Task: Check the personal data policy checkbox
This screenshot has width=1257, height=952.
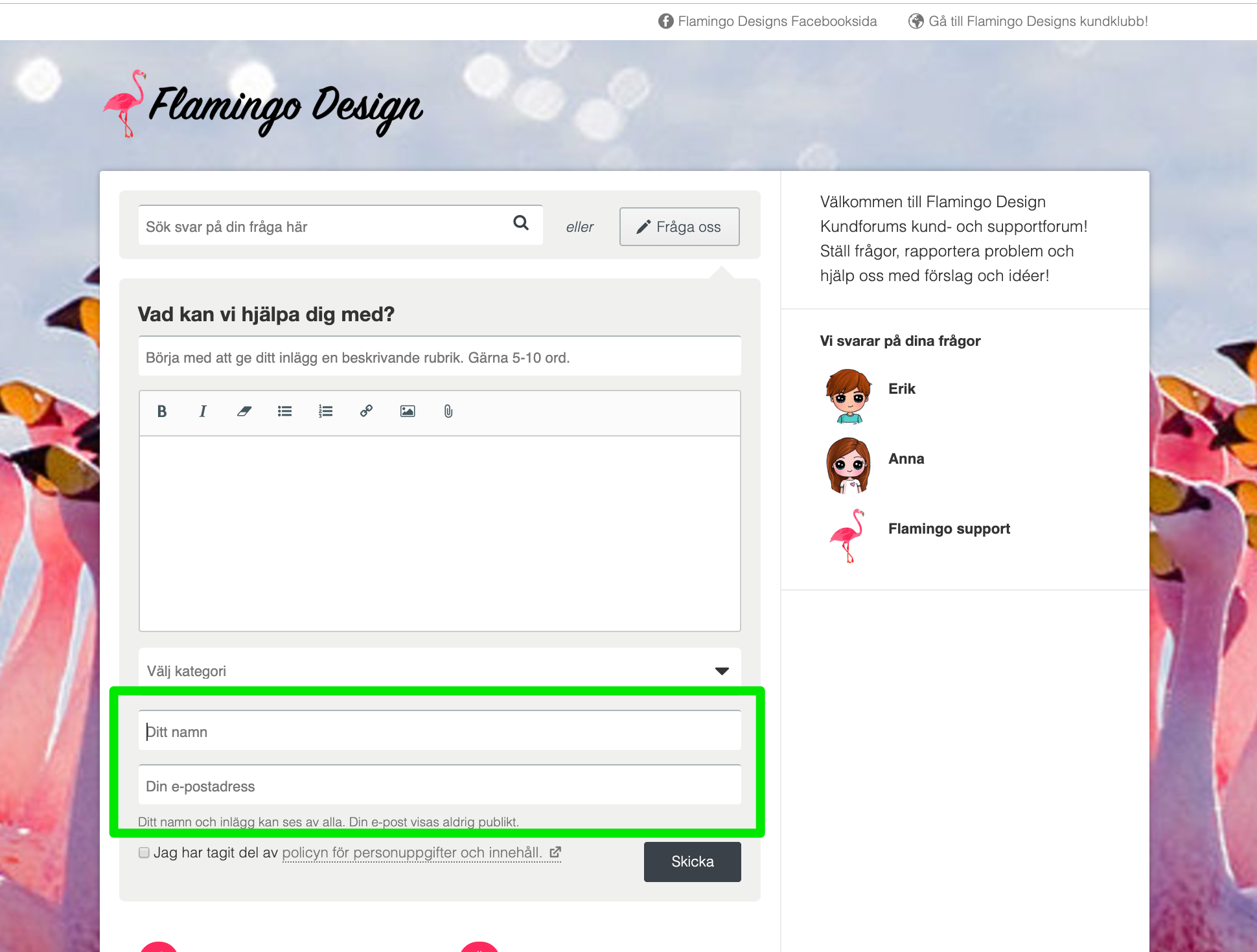Action: click(x=144, y=852)
